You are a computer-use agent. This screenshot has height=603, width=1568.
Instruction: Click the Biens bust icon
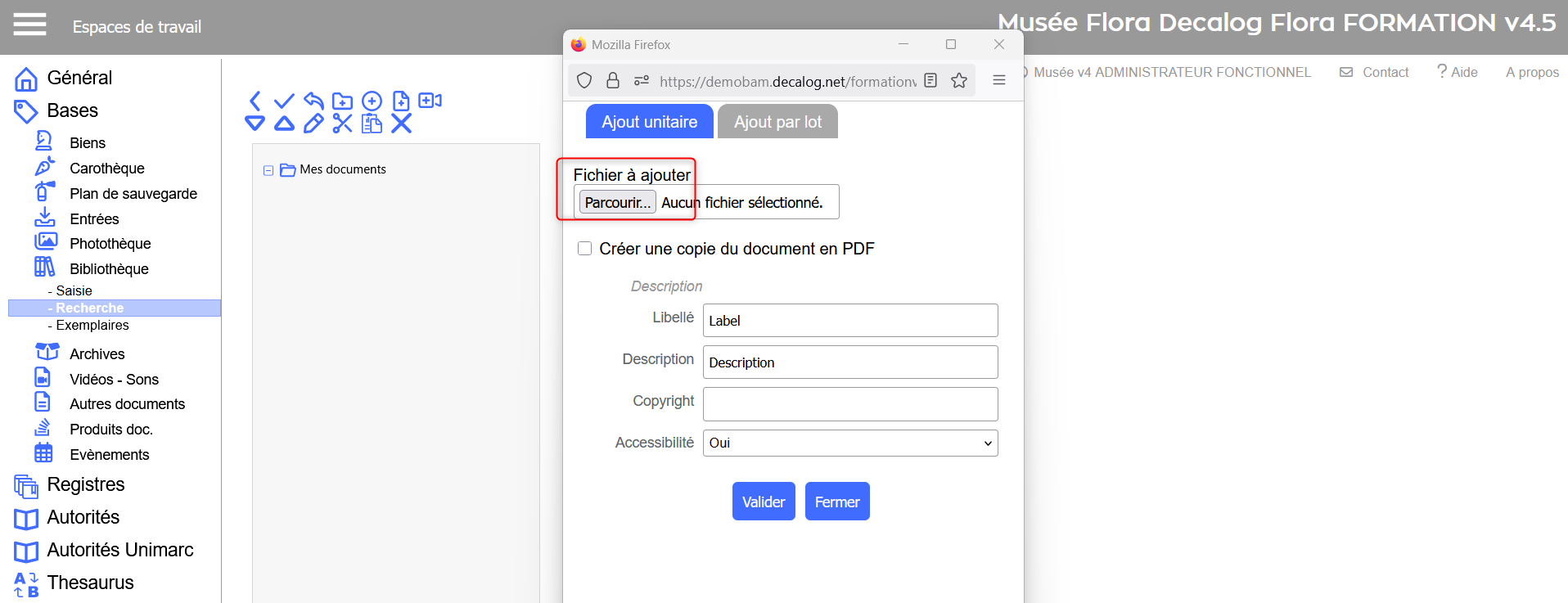(44, 142)
